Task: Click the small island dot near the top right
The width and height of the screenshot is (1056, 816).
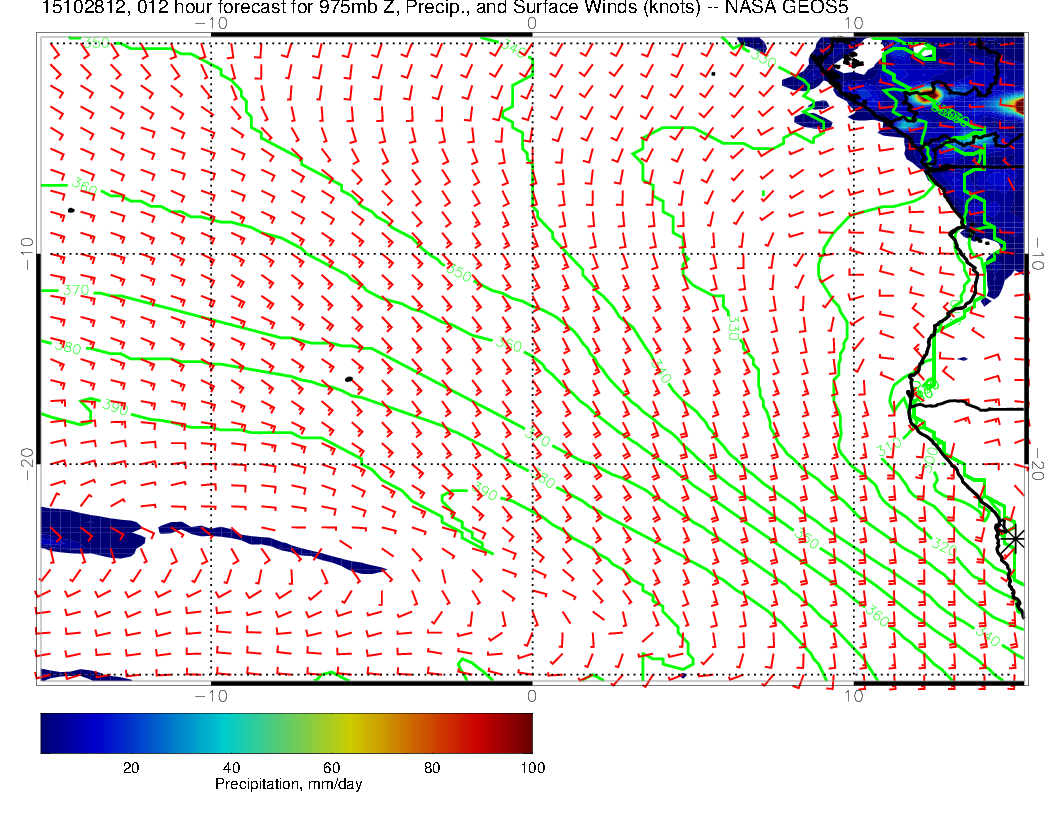Action: pos(713,73)
